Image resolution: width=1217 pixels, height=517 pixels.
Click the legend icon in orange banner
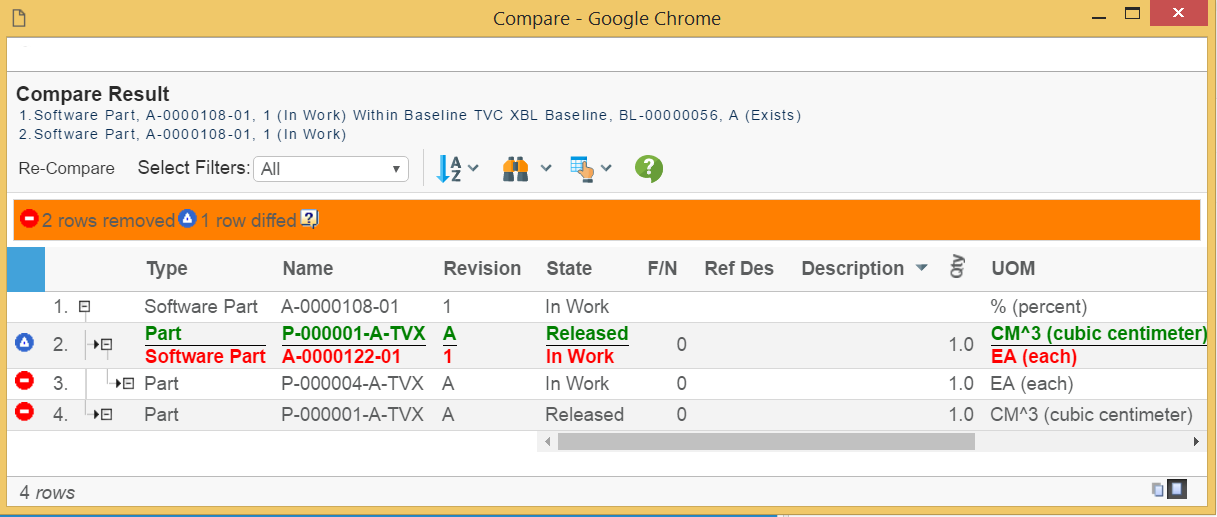click(x=310, y=220)
